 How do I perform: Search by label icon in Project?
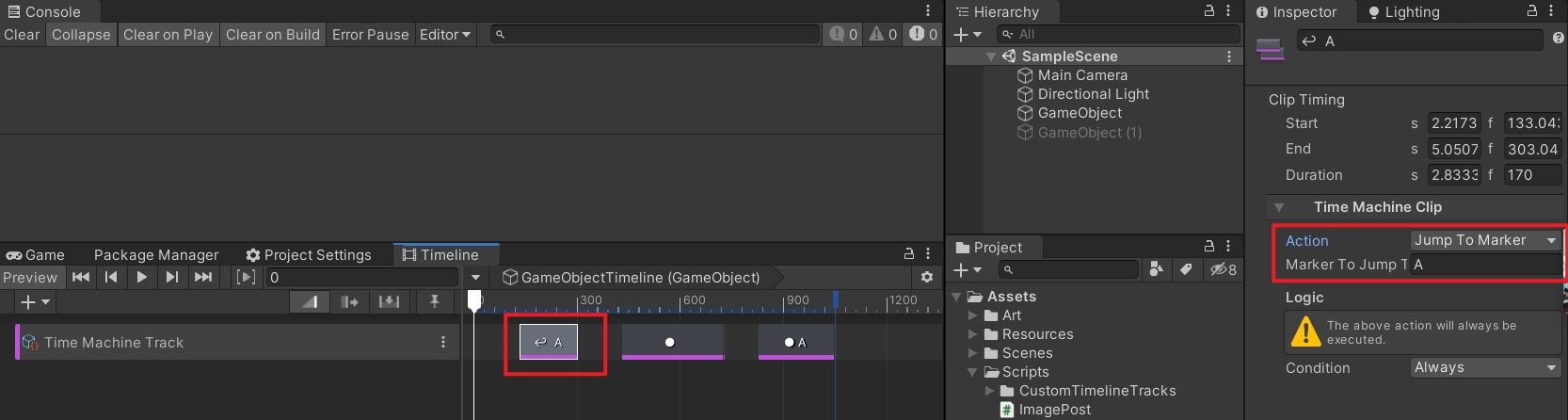pyautogui.click(x=1186, y=270)
